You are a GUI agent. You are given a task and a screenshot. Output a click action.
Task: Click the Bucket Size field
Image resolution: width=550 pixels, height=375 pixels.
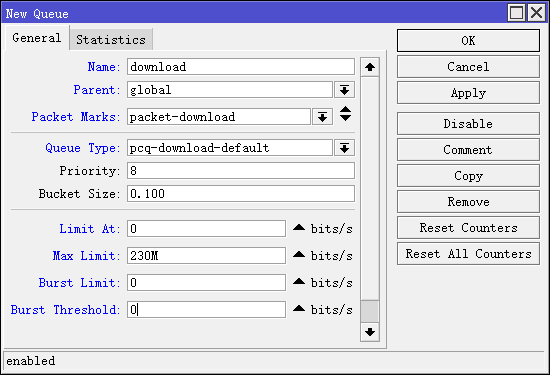241,194
